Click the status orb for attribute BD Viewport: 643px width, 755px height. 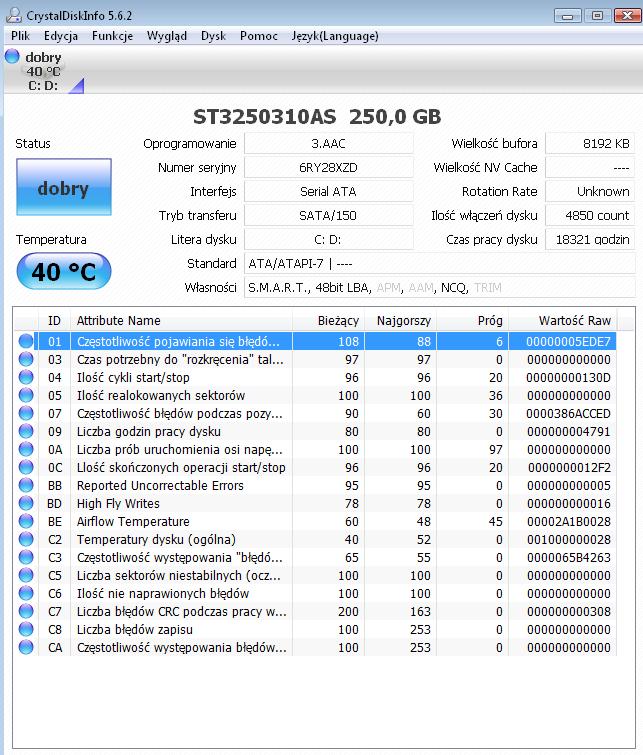coord(26,503)
